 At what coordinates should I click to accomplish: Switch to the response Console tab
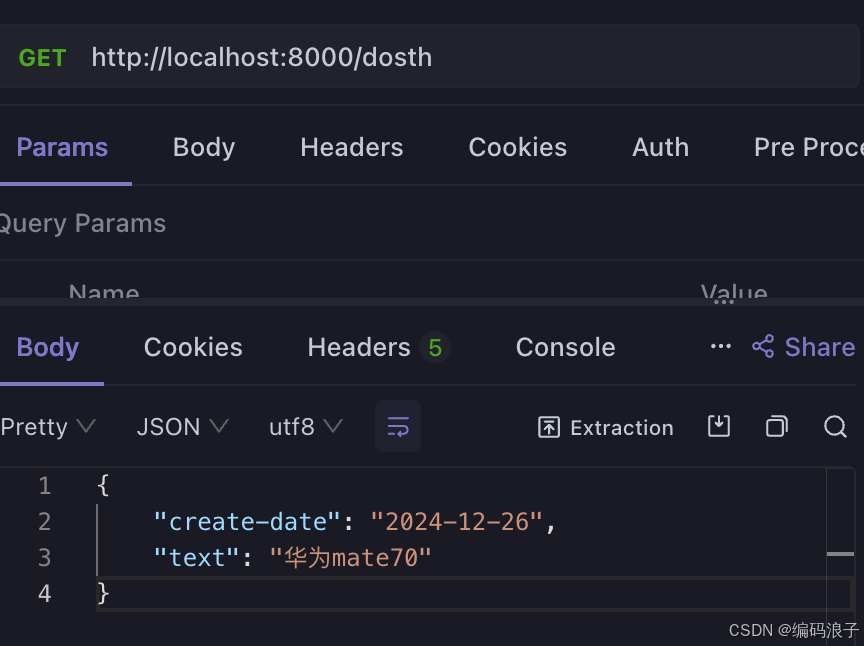pyautogui.click(x=565, y=347)
